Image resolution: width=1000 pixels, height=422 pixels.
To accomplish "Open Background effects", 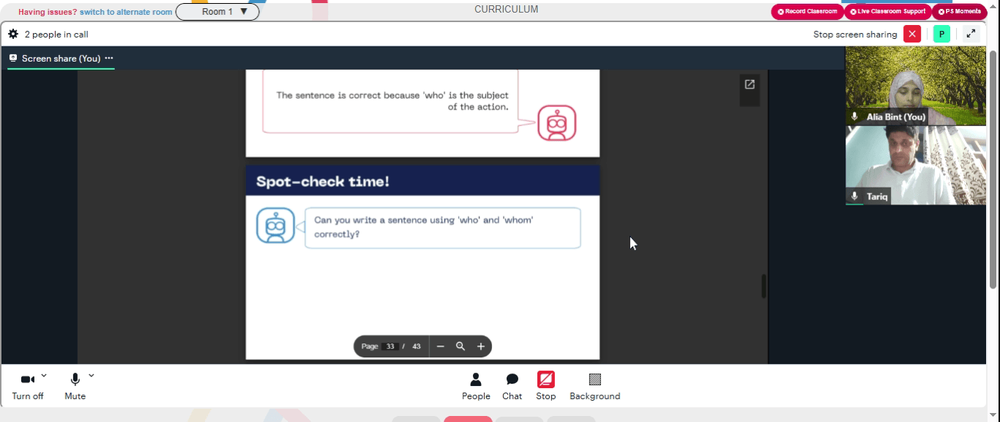I will [x=594, y=386].
